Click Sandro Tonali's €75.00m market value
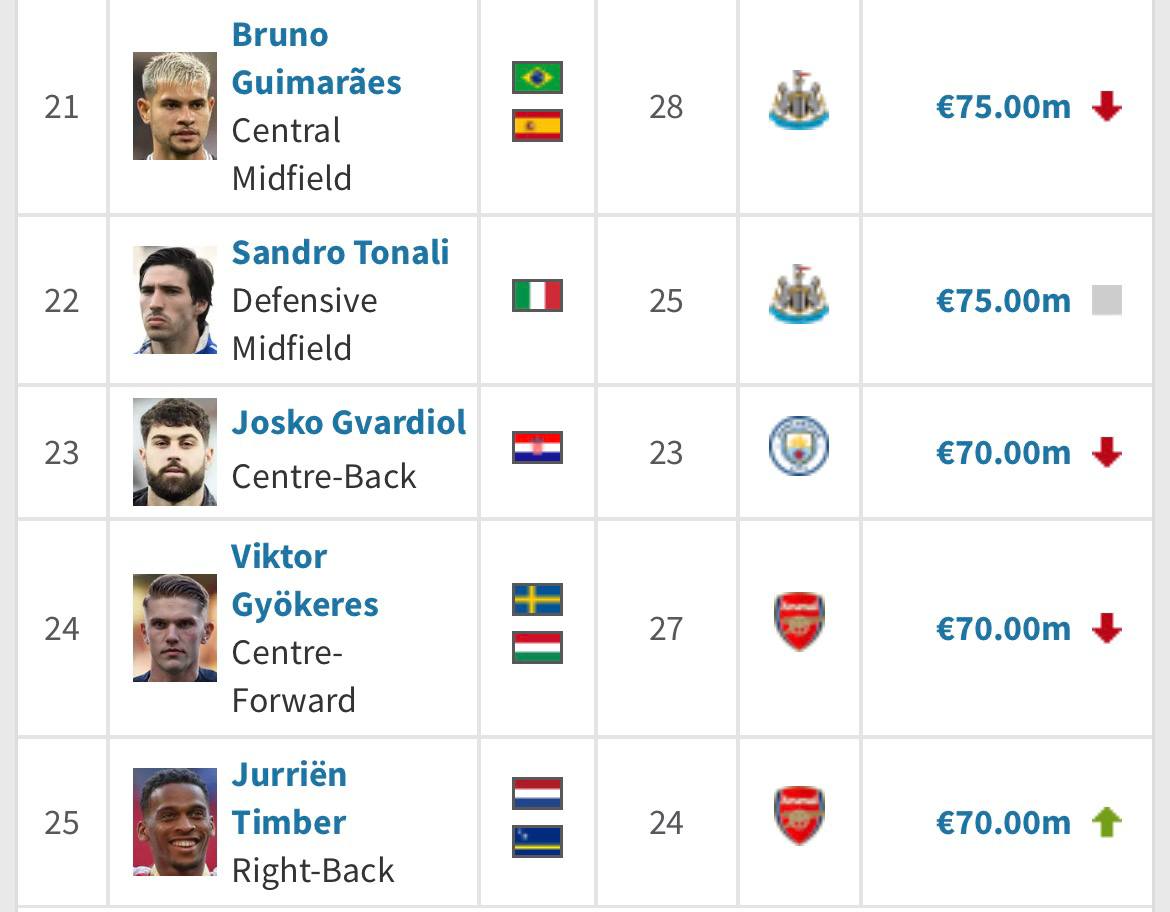 point(1003,301)
